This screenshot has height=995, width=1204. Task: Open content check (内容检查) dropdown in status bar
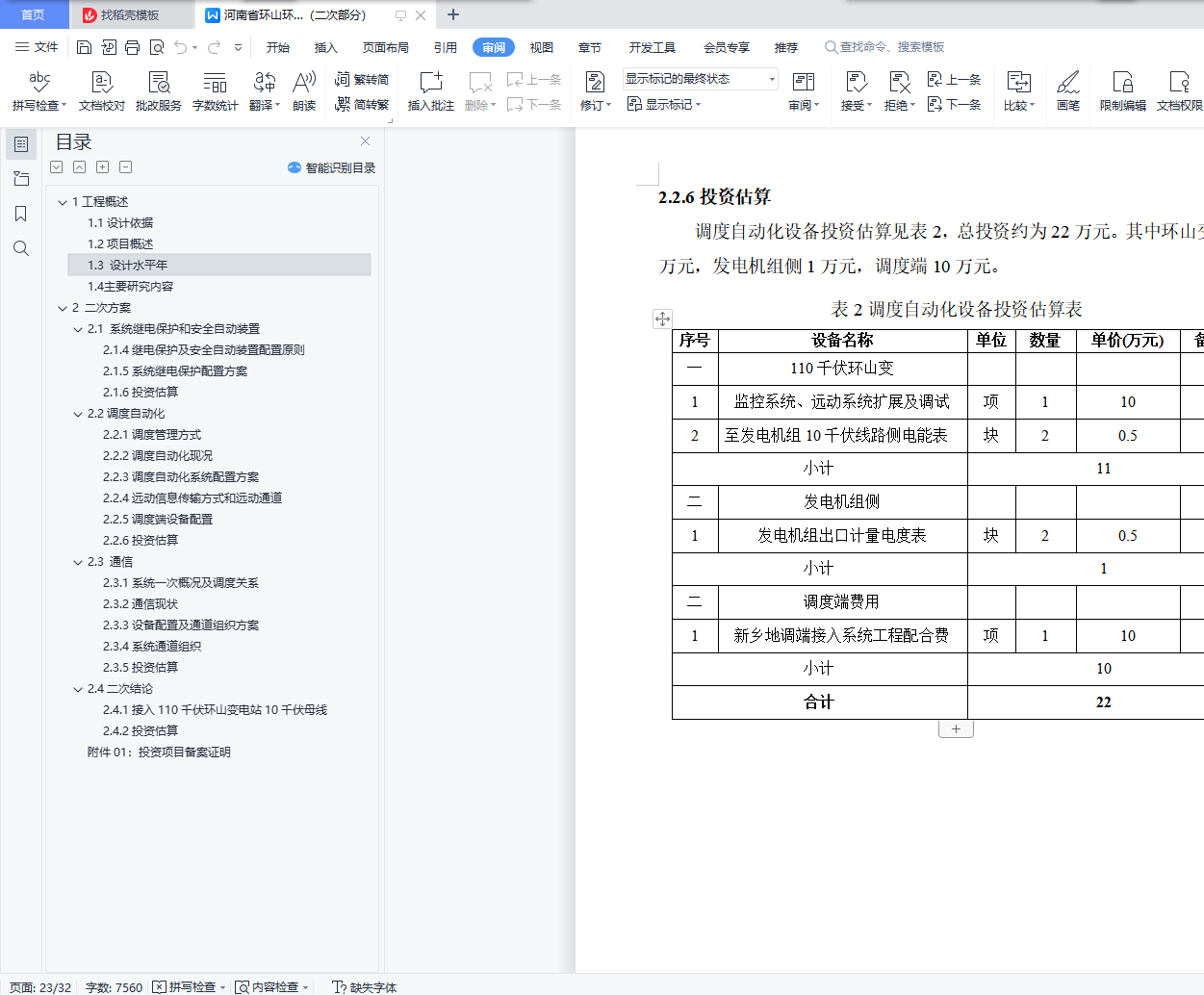coord(305,987)
